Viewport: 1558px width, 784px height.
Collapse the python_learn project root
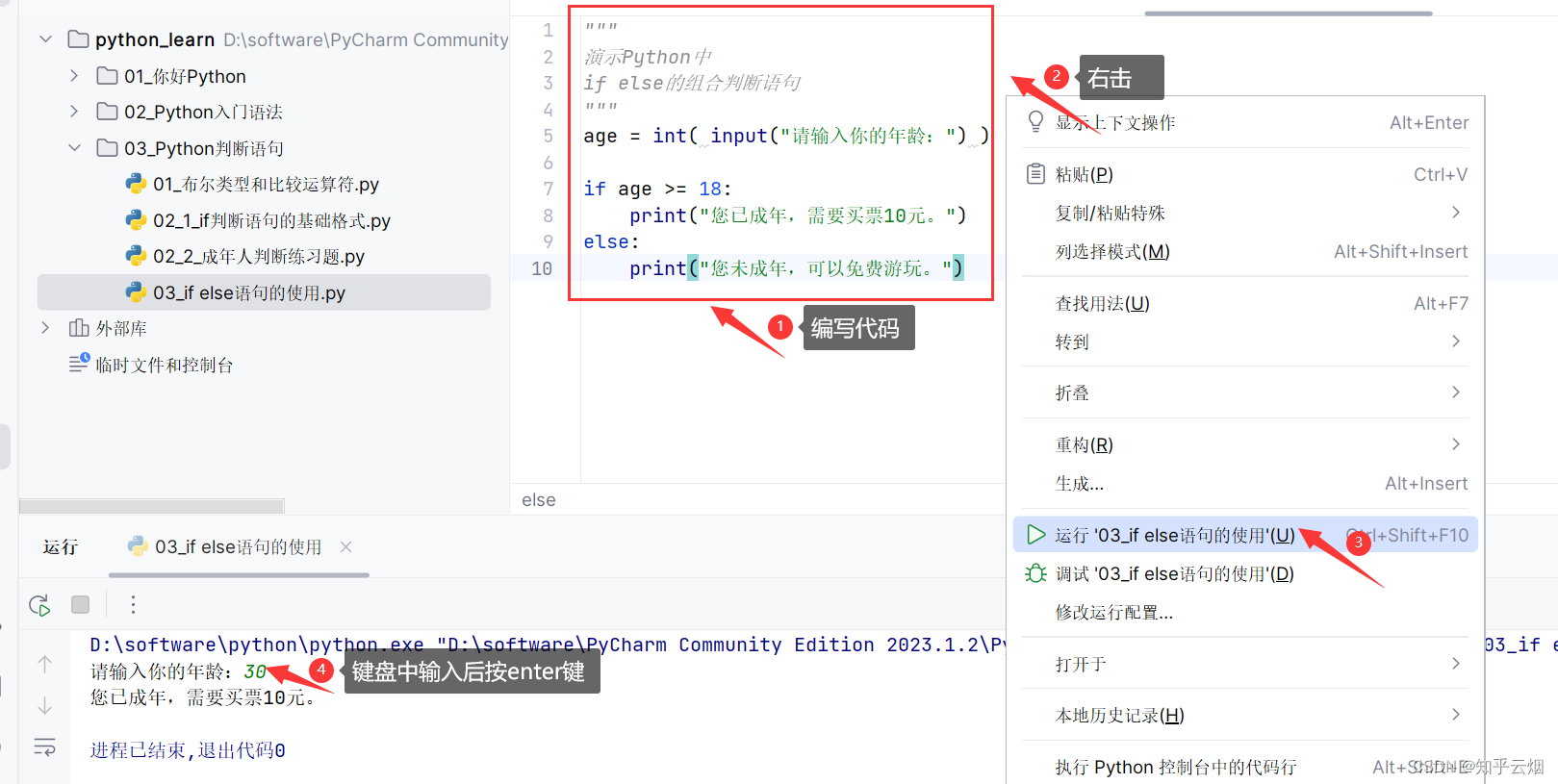coord(45,39)
